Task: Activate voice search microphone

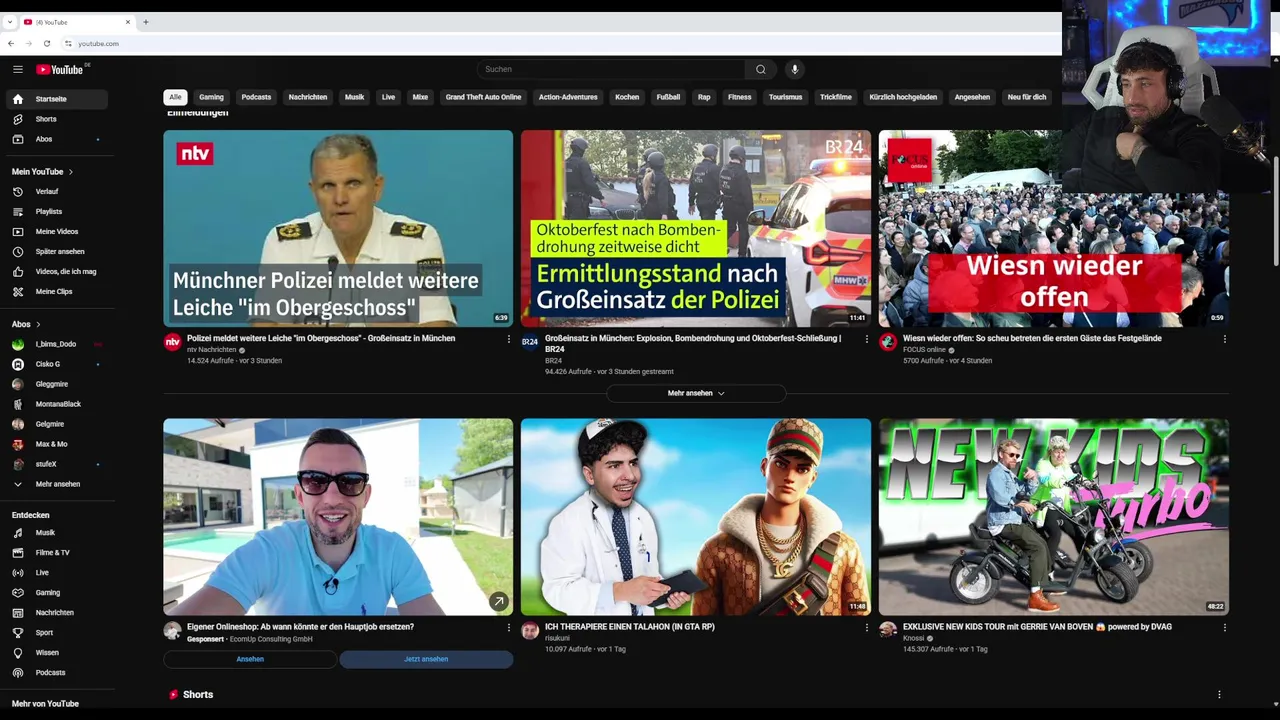Action: click(x=795, y=69)
